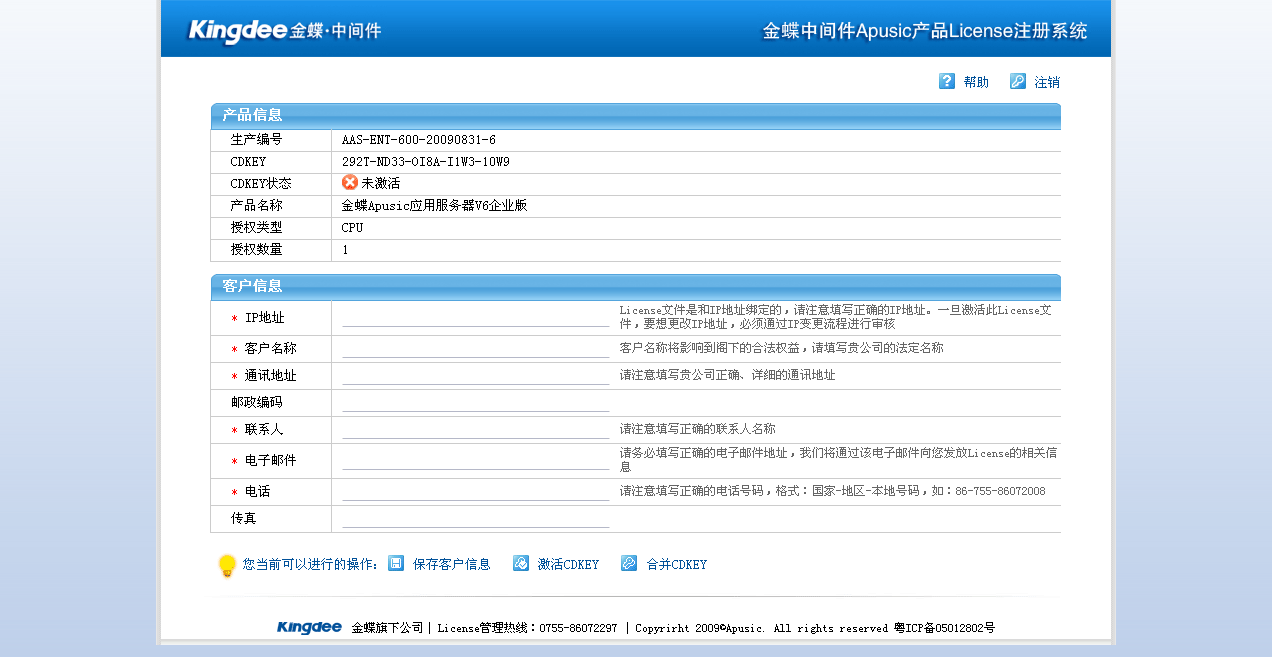Click the 注销 logout link

point(1047,83)
